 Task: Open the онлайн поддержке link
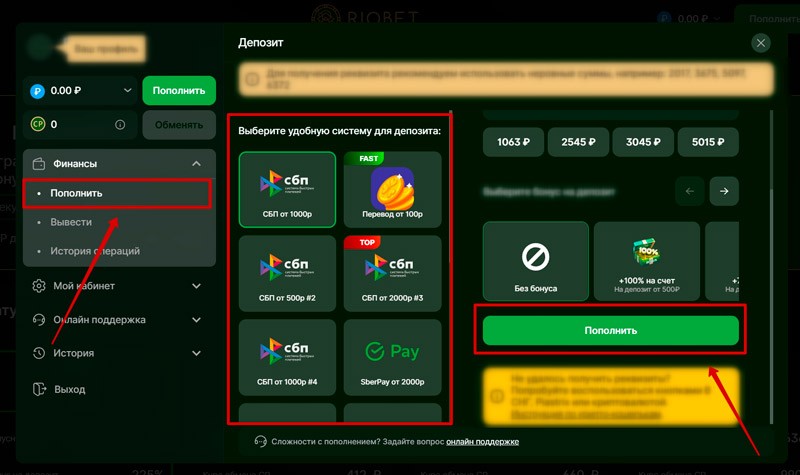[483, 441]
